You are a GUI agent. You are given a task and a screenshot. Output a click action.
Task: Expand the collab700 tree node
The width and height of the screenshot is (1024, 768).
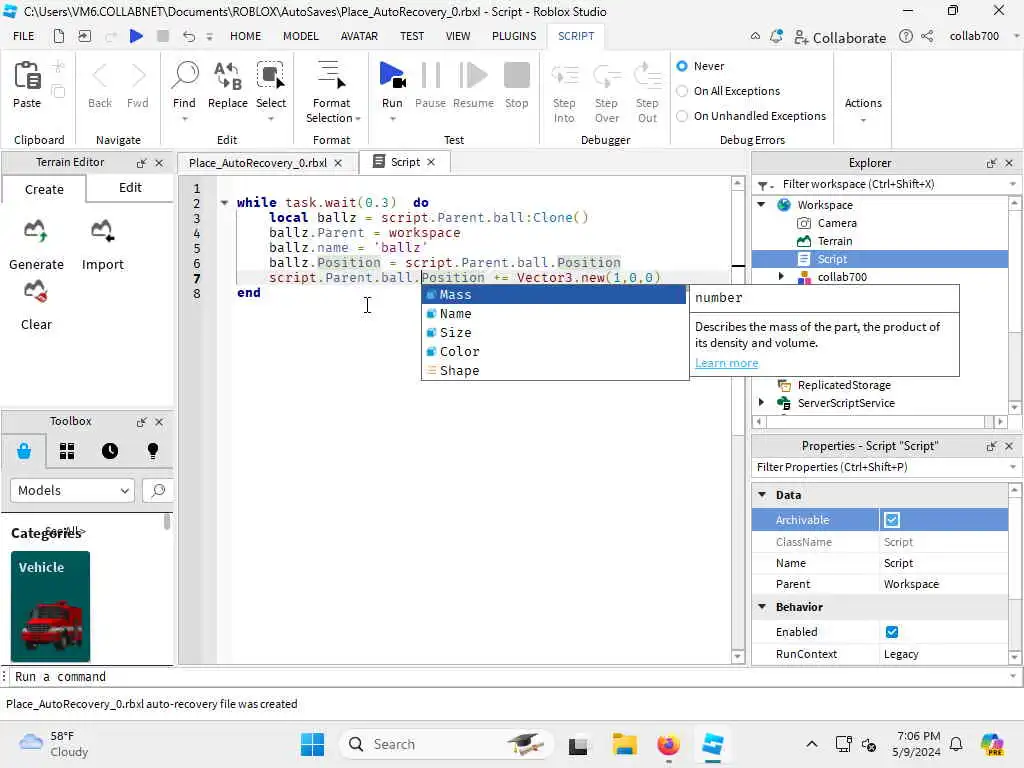pos(781,277)
